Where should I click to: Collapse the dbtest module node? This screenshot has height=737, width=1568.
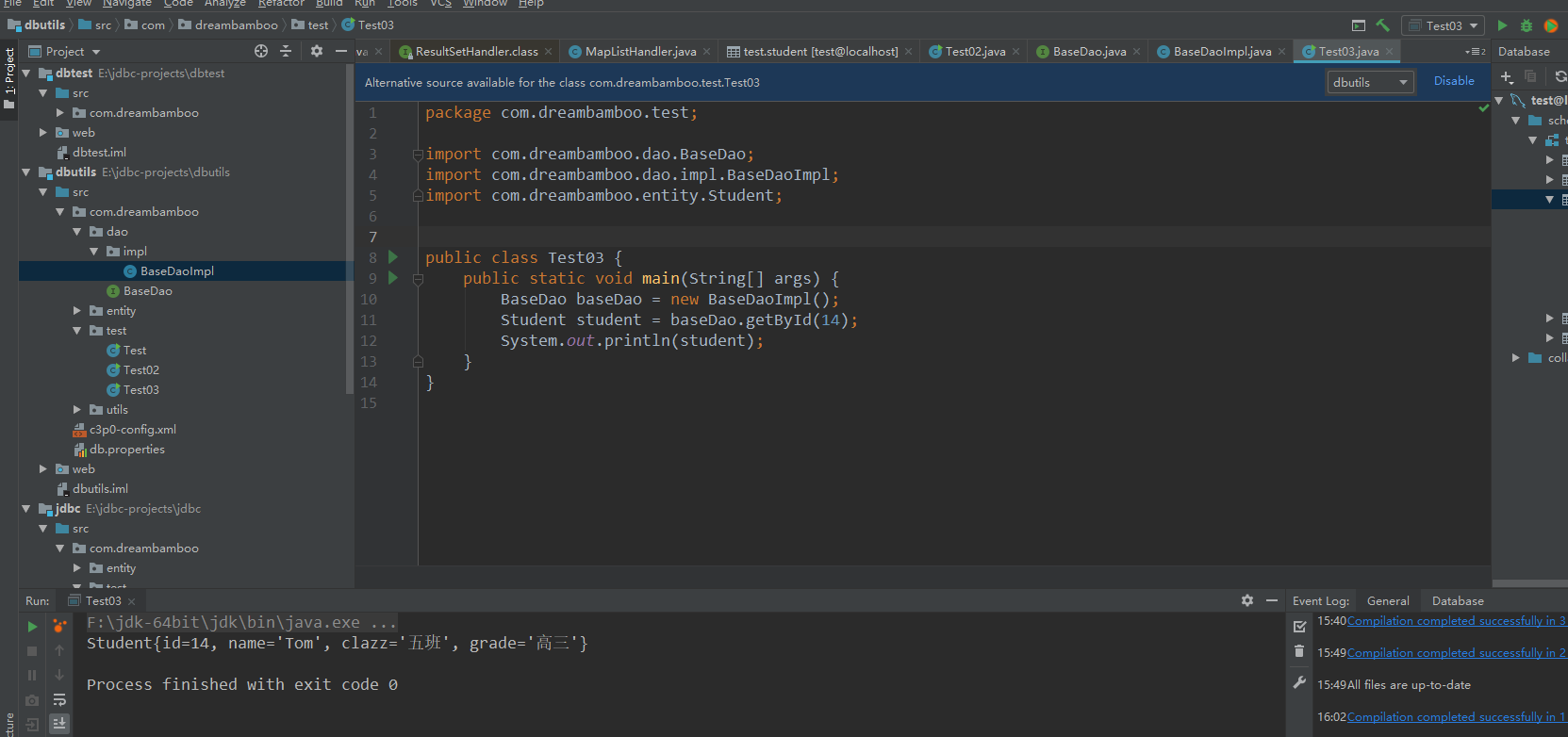pyautogui.click(x=26, y=73)
